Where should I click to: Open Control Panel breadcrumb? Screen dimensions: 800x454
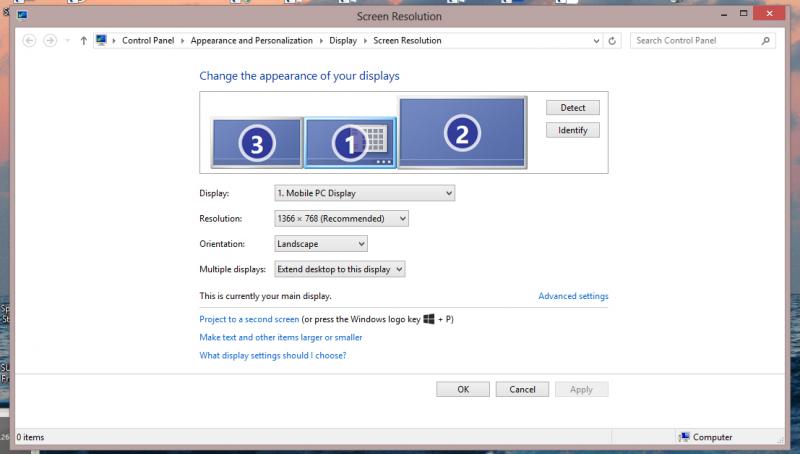pos(148,40)
